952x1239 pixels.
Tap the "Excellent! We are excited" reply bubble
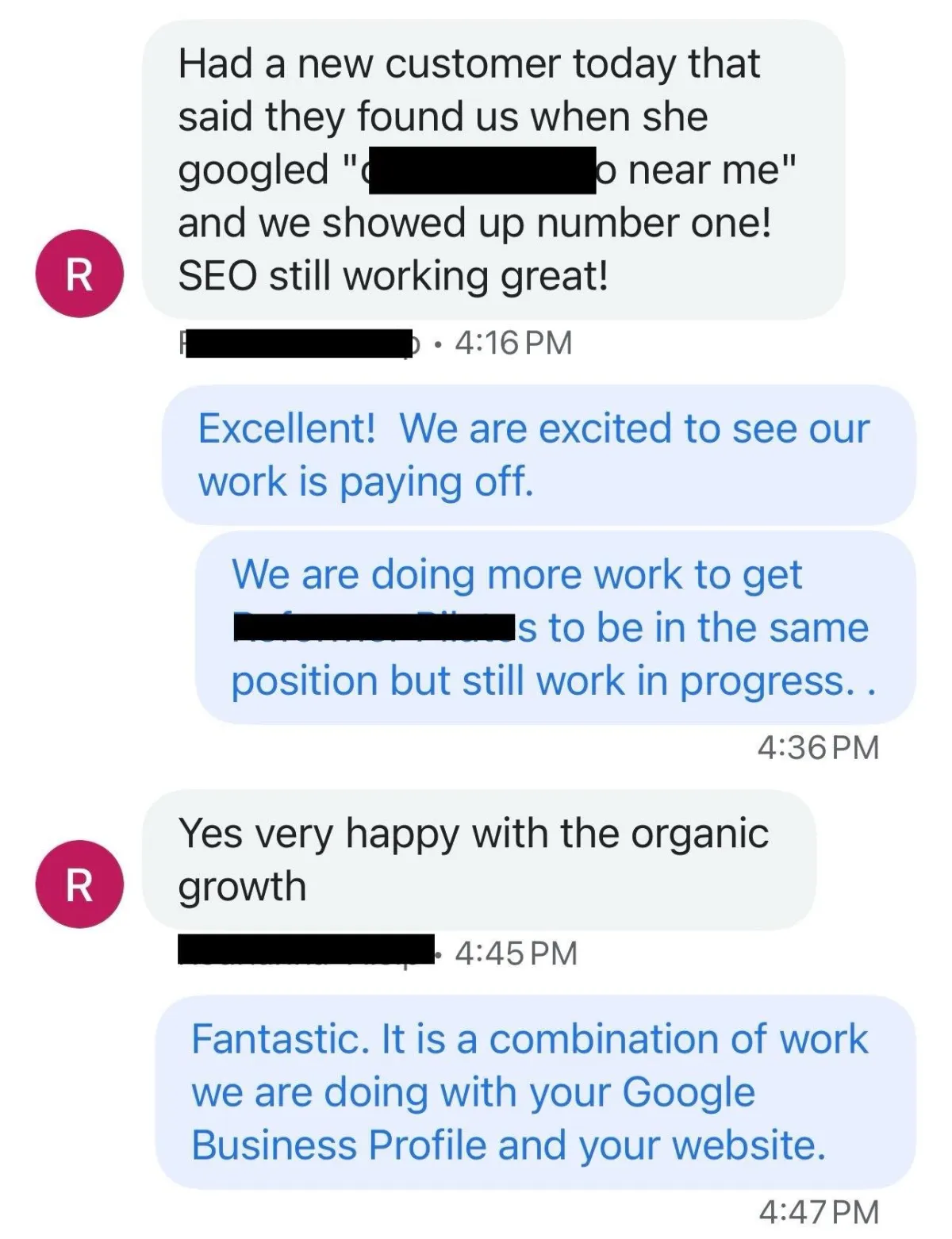click(539, 455)
